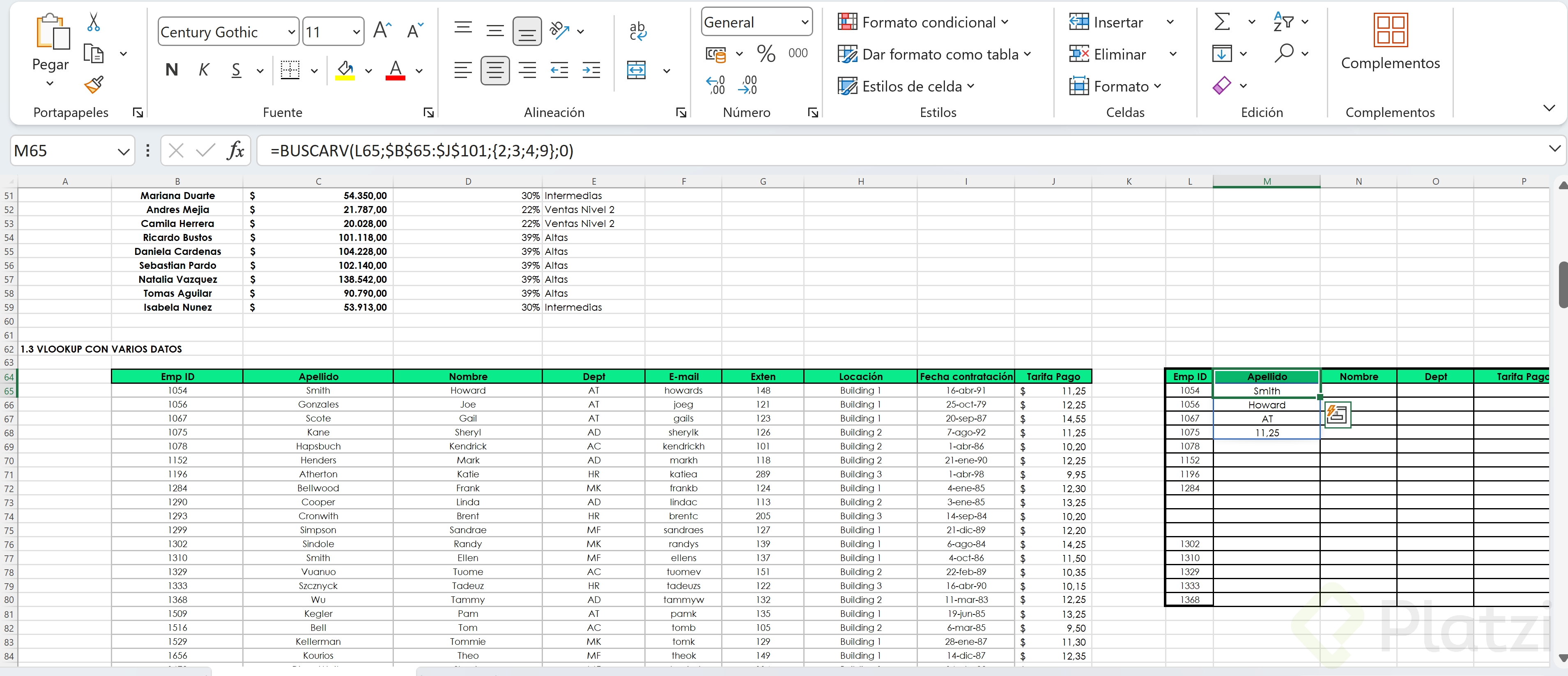This screenshot has width=1568, height=676.
Task: Click the Name Box showing M65
Action: tap(63, 150)
